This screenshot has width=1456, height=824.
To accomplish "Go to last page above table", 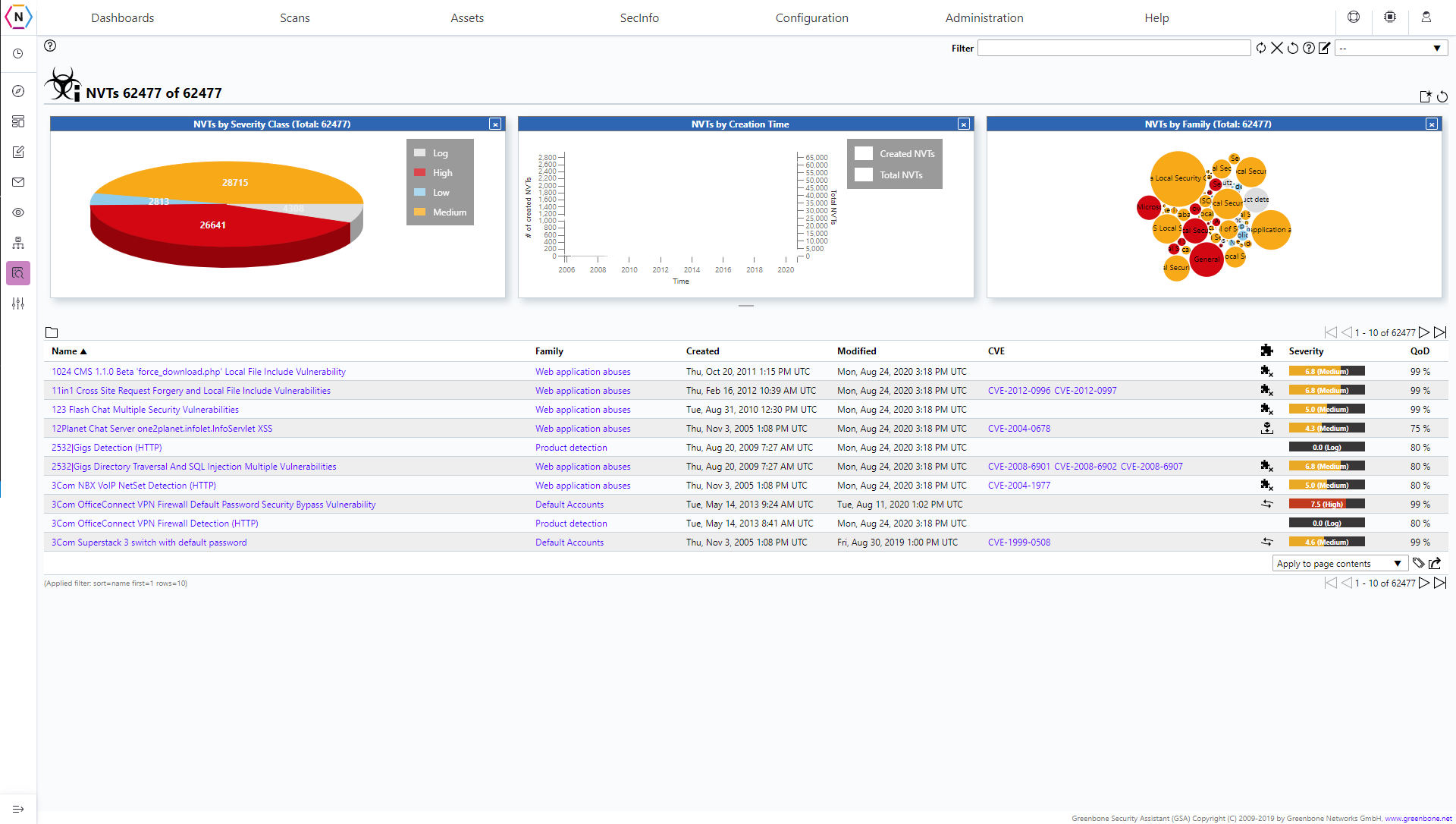I will click(x=1440, y=332).
